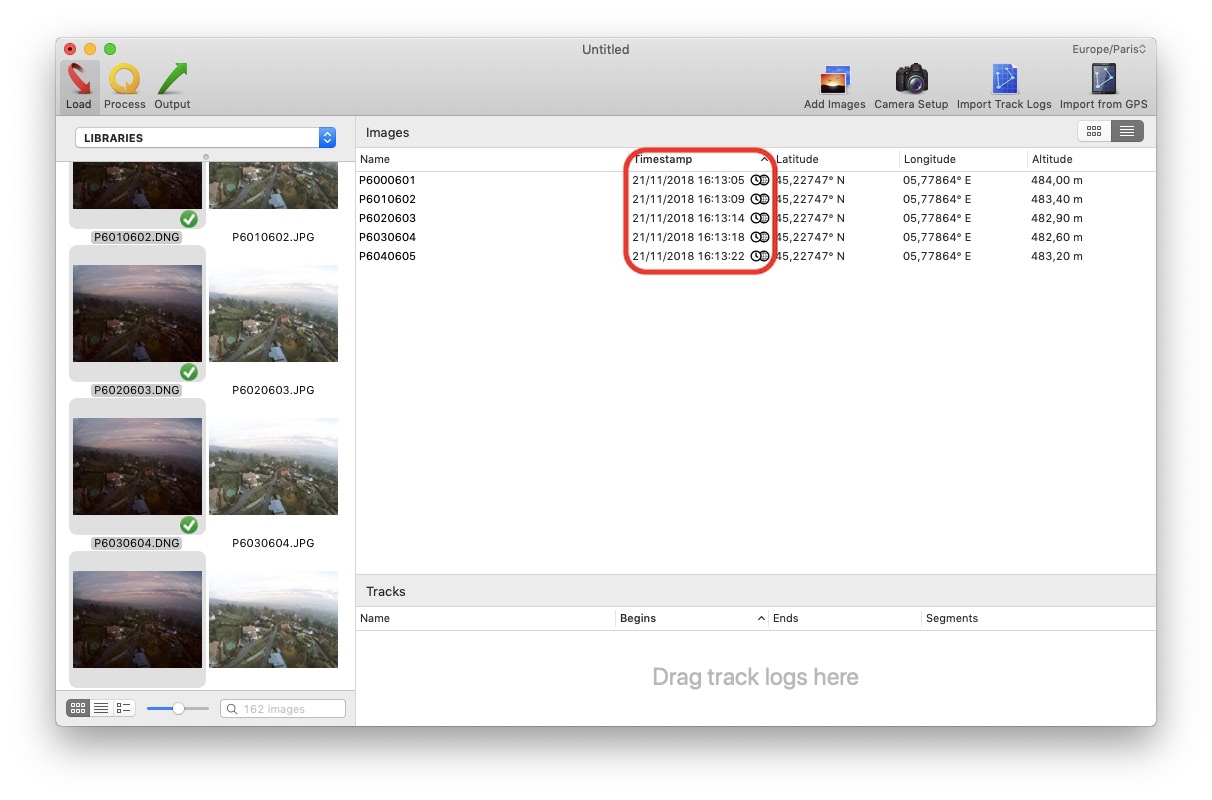Click Import Track Logs
Screen dimensions: 1212x800
(1004, 85)
